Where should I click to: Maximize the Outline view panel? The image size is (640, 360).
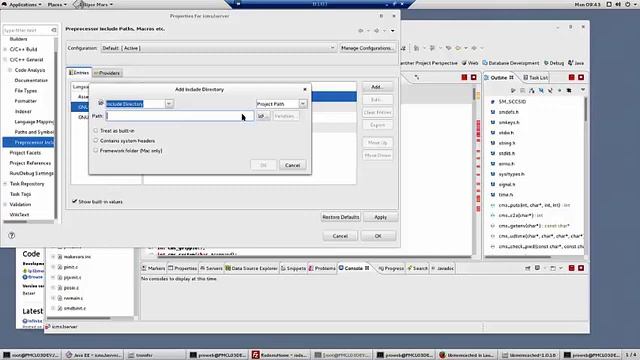click(581, 77)
